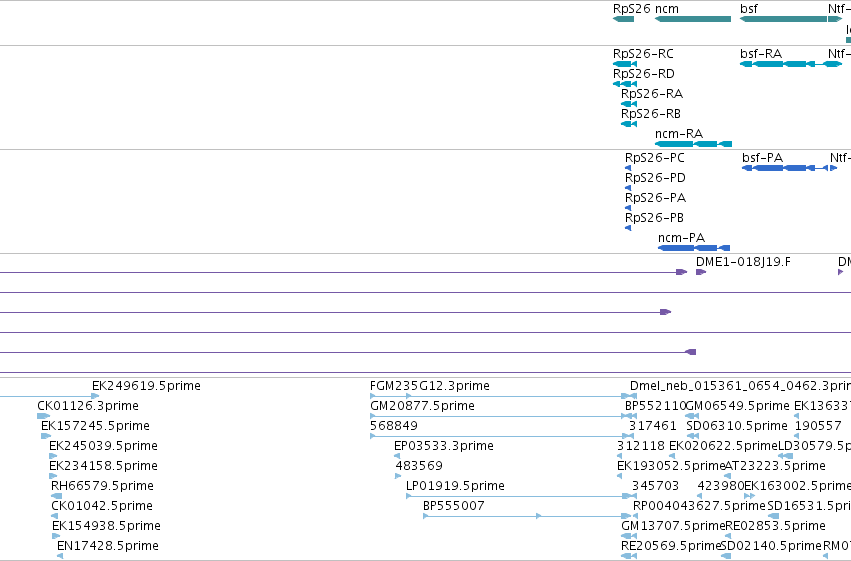Click EST label CK01126.3prime
This screenshot has width=851, height=561.
click(x=88, y=406)
